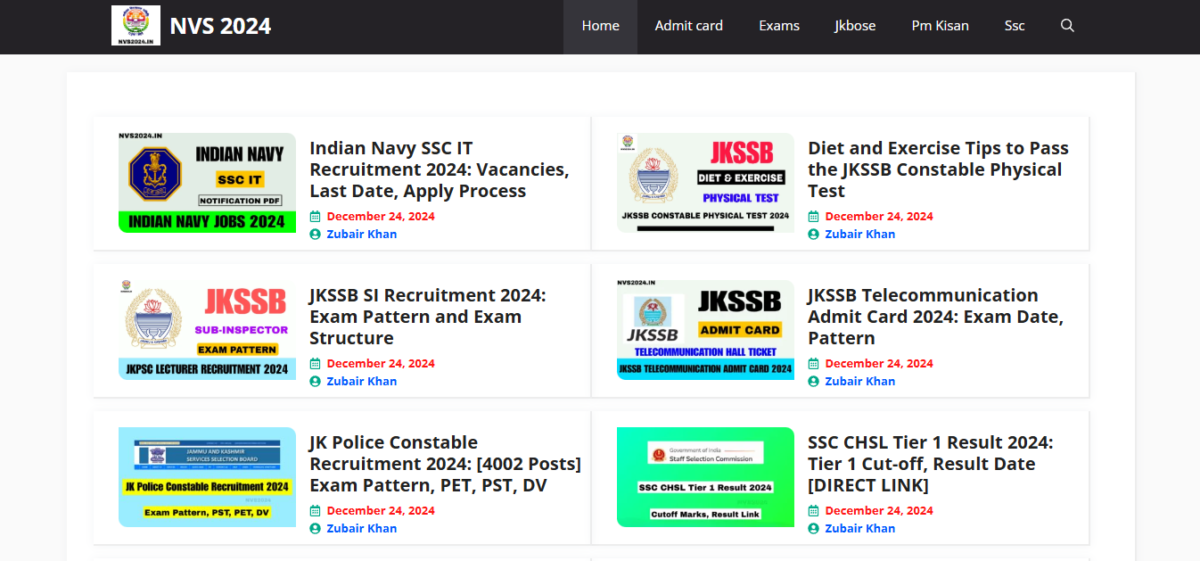Click author icon for SSC CHSL Tier 1 post

click(x=813, y=528)
